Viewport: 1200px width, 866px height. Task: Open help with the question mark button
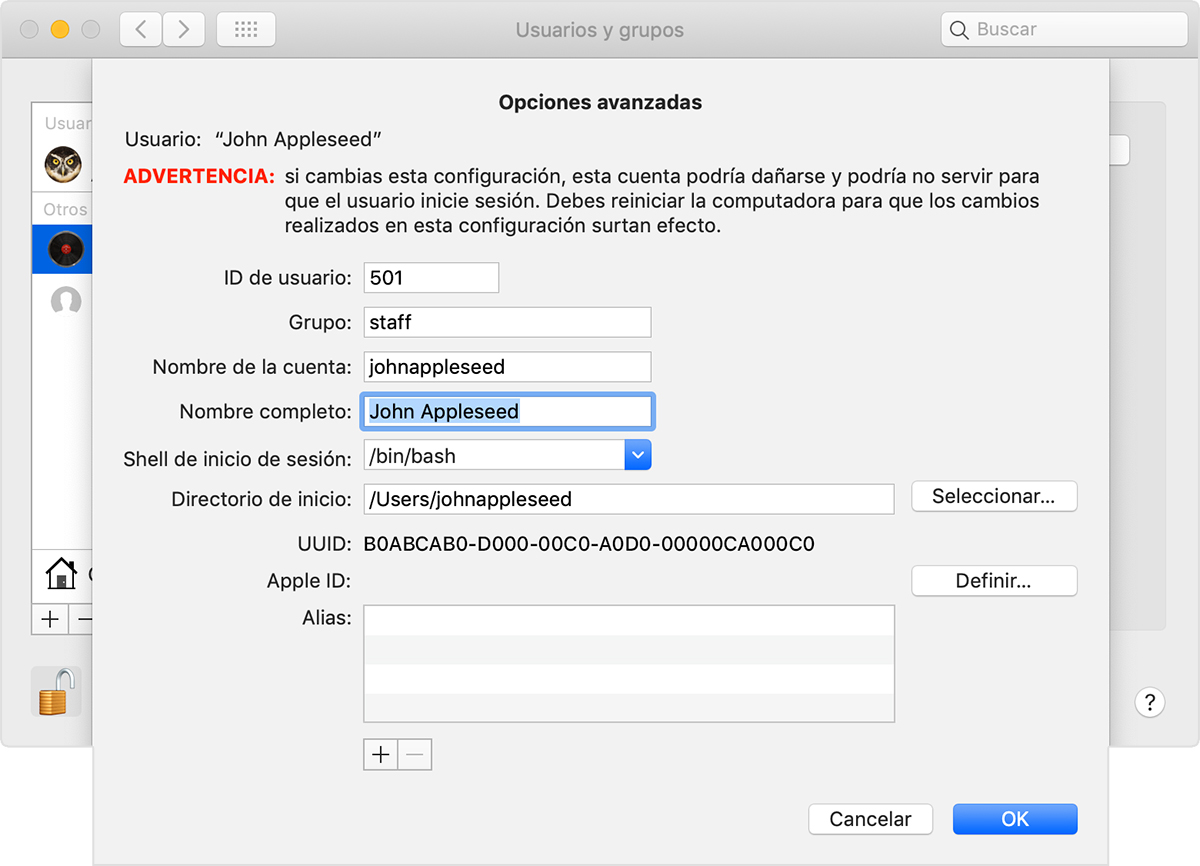(x=1150, y=701)
